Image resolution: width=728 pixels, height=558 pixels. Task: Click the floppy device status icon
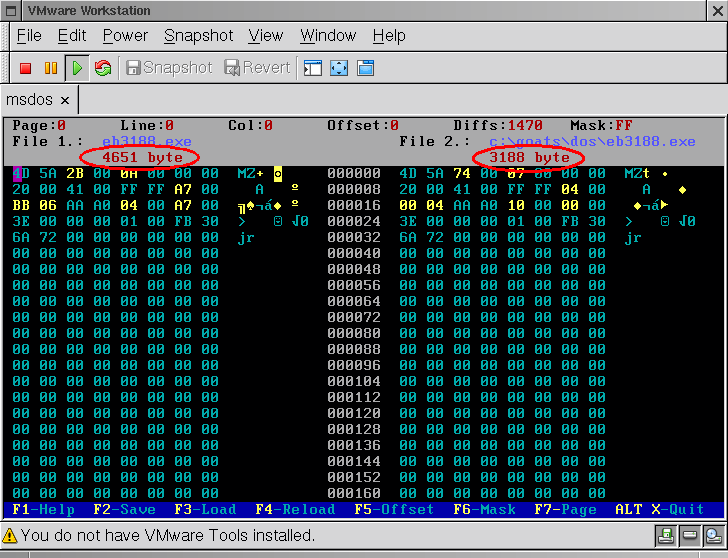(666, 536)
